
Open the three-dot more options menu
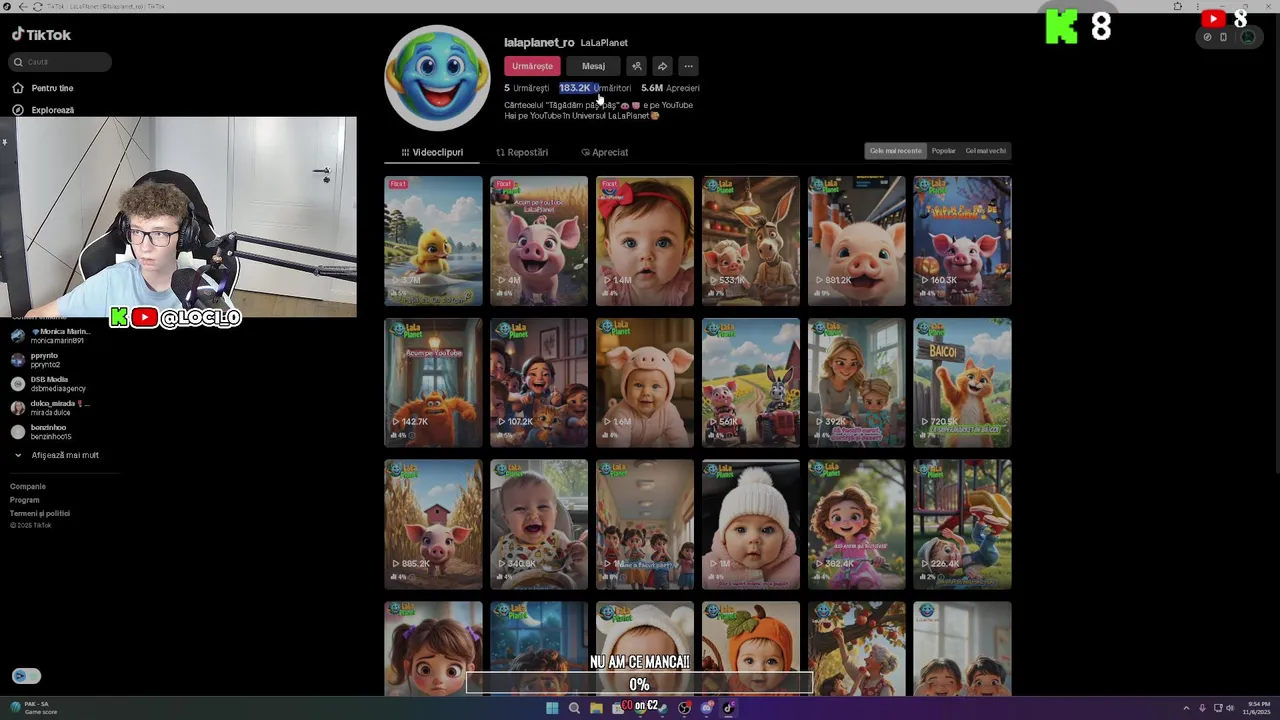pos(688,66)
